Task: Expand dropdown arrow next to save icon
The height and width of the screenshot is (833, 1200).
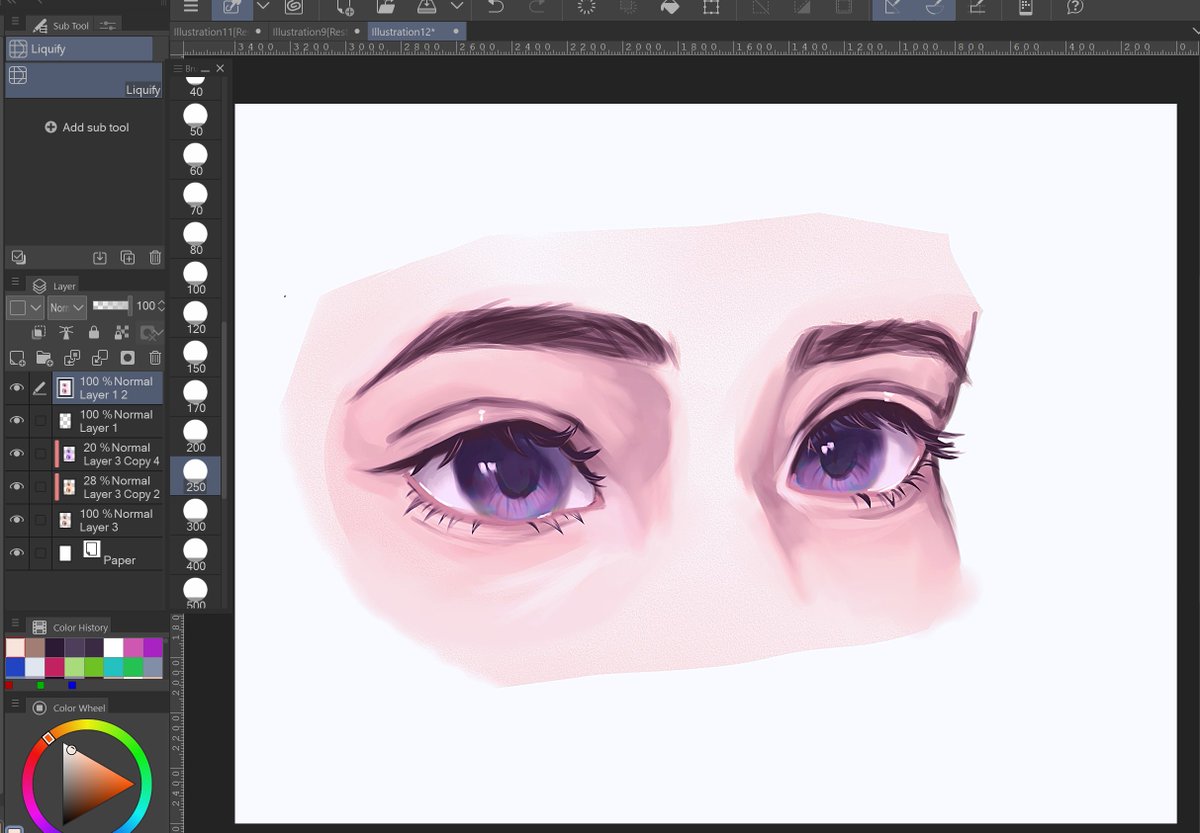Action: 457,7
